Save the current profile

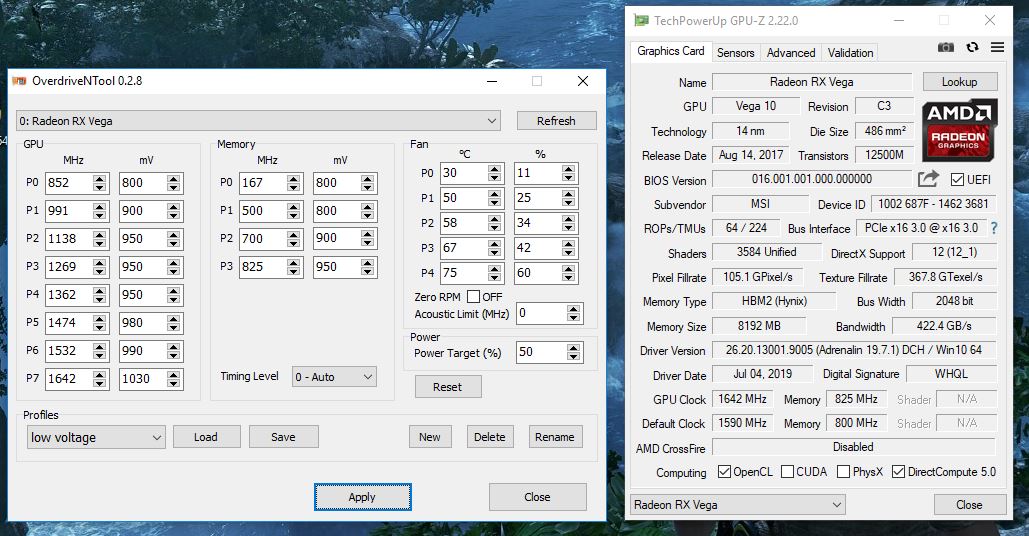point(284,437)
